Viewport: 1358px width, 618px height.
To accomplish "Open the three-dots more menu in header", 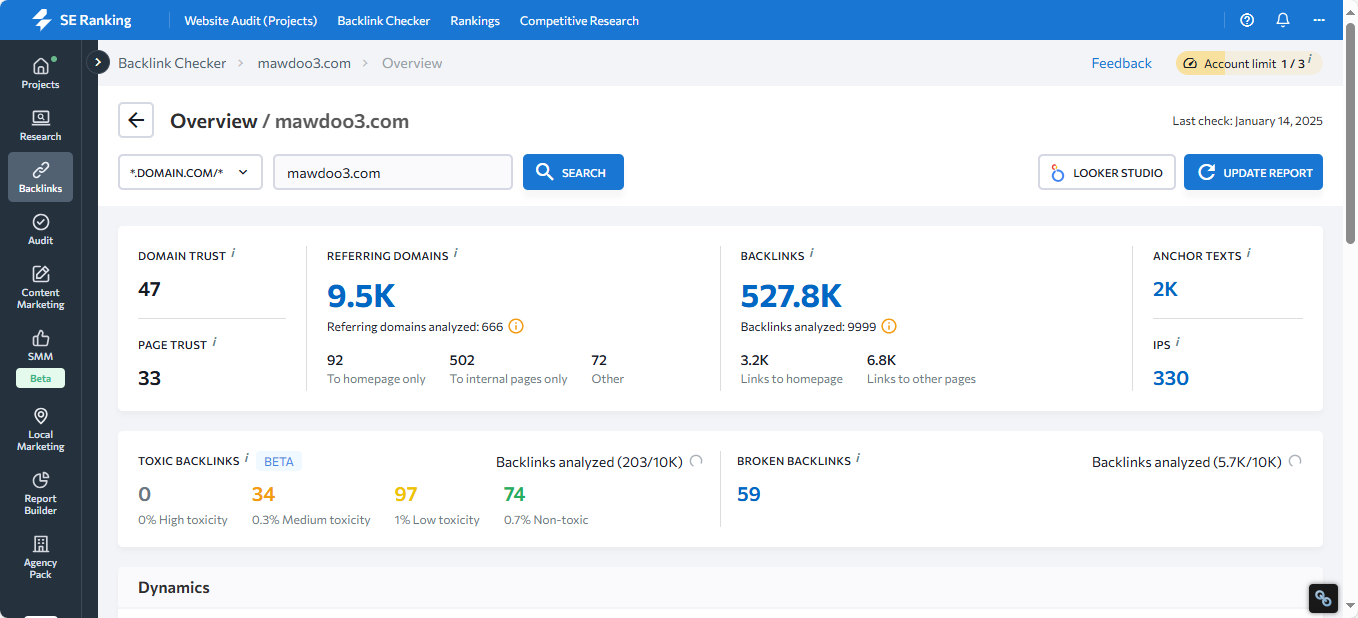I will point(1319,20).
